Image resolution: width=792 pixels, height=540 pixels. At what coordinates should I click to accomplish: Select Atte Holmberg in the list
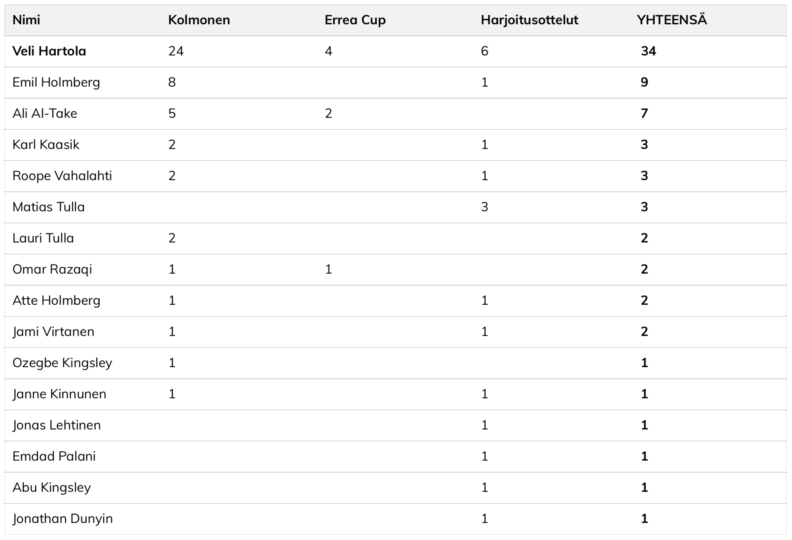point(56,300)
